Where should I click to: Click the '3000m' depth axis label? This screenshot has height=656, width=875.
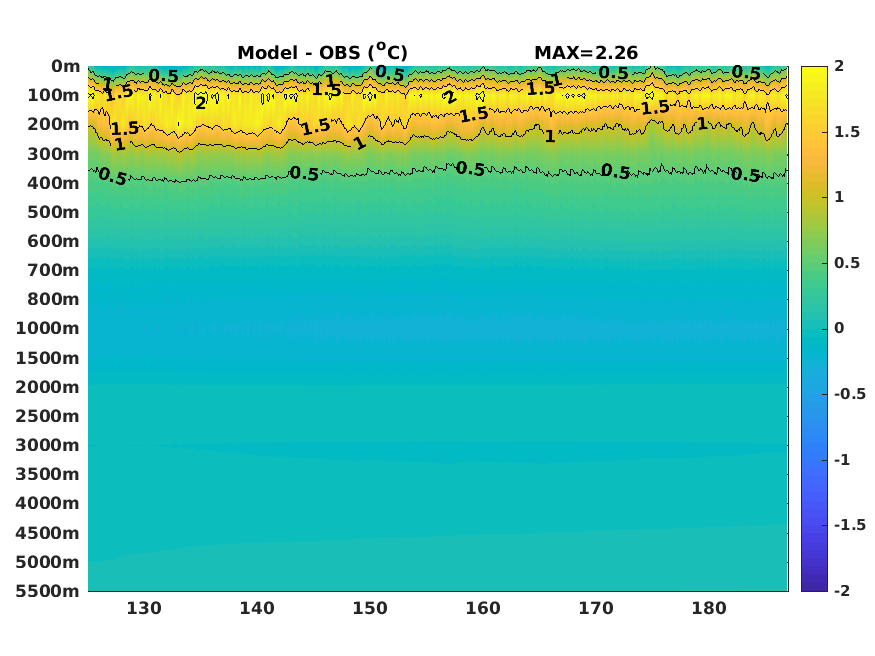tap(47, 445)
